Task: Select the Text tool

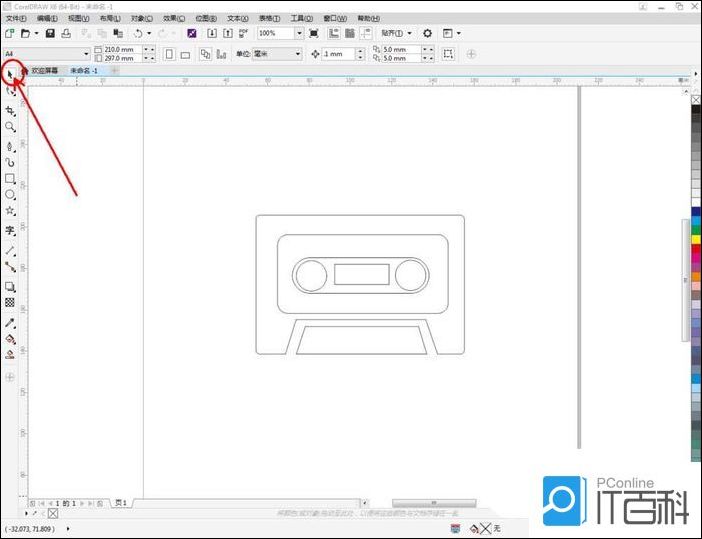Action: (10, 230)
